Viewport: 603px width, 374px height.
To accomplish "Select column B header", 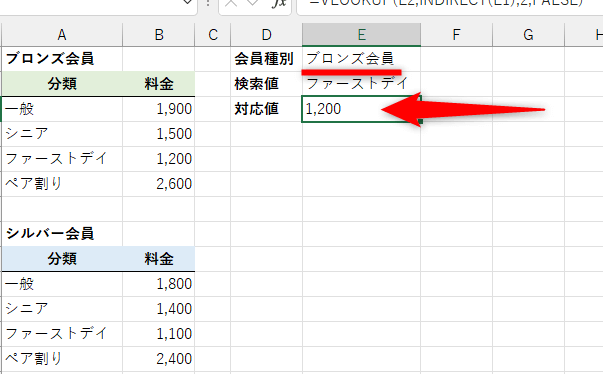I will 159,35.
